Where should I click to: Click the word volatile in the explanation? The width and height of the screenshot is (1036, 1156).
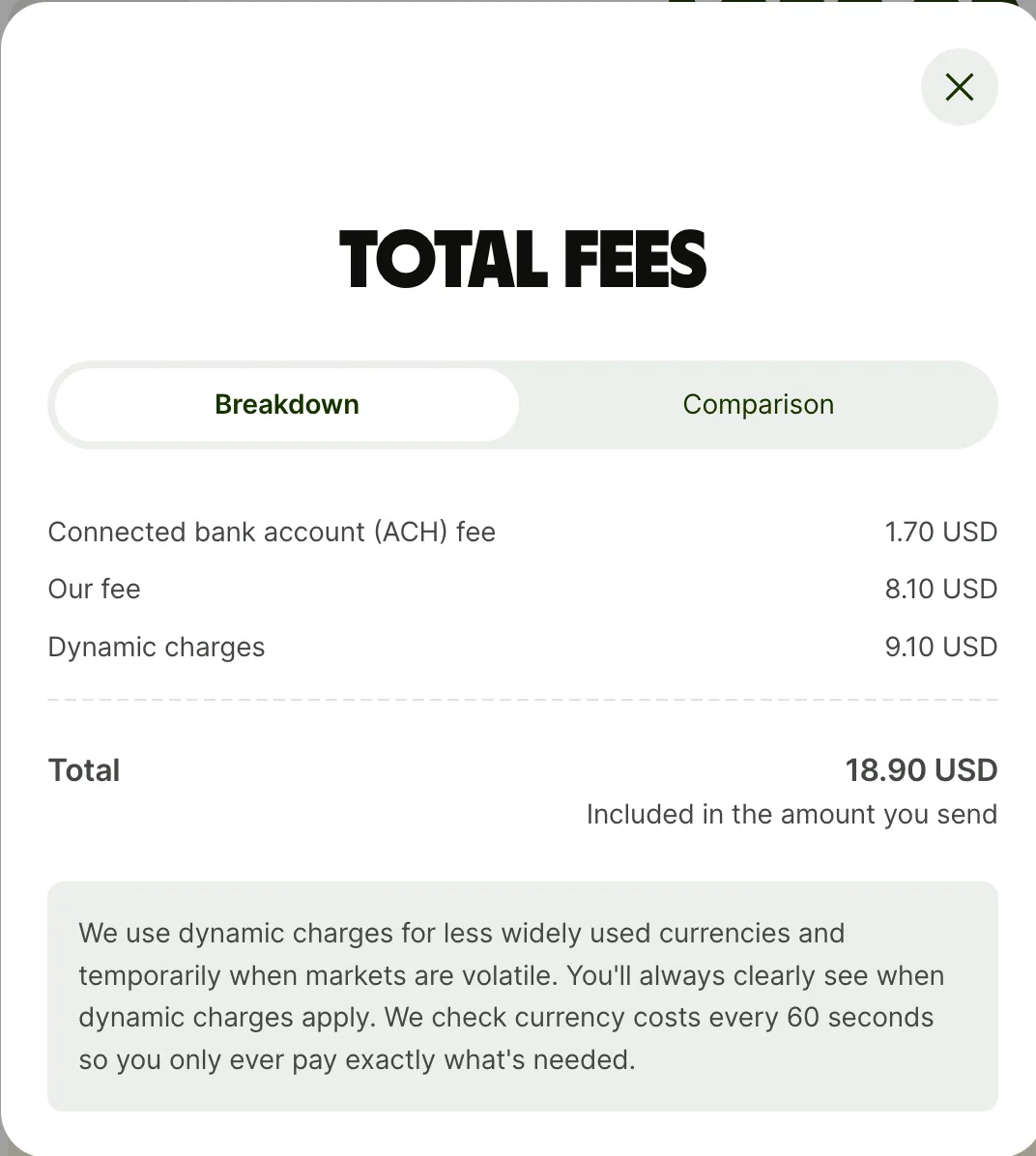(x=514, y=975)
